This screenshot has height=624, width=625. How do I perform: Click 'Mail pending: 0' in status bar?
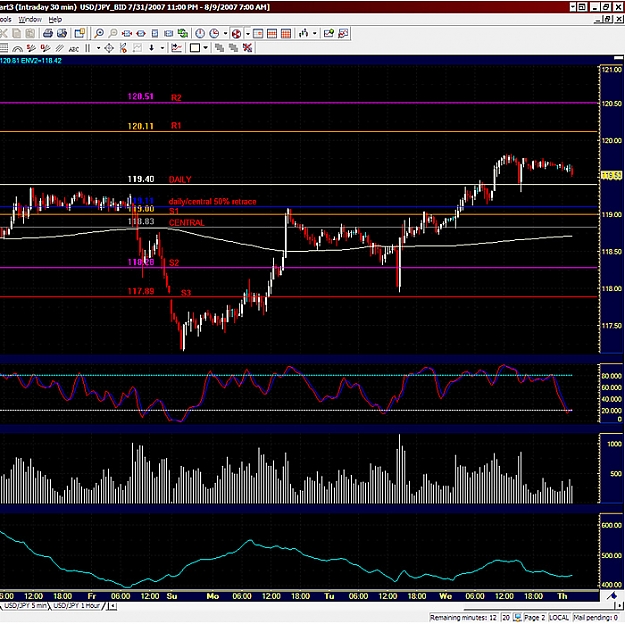(x=596, y=618)
